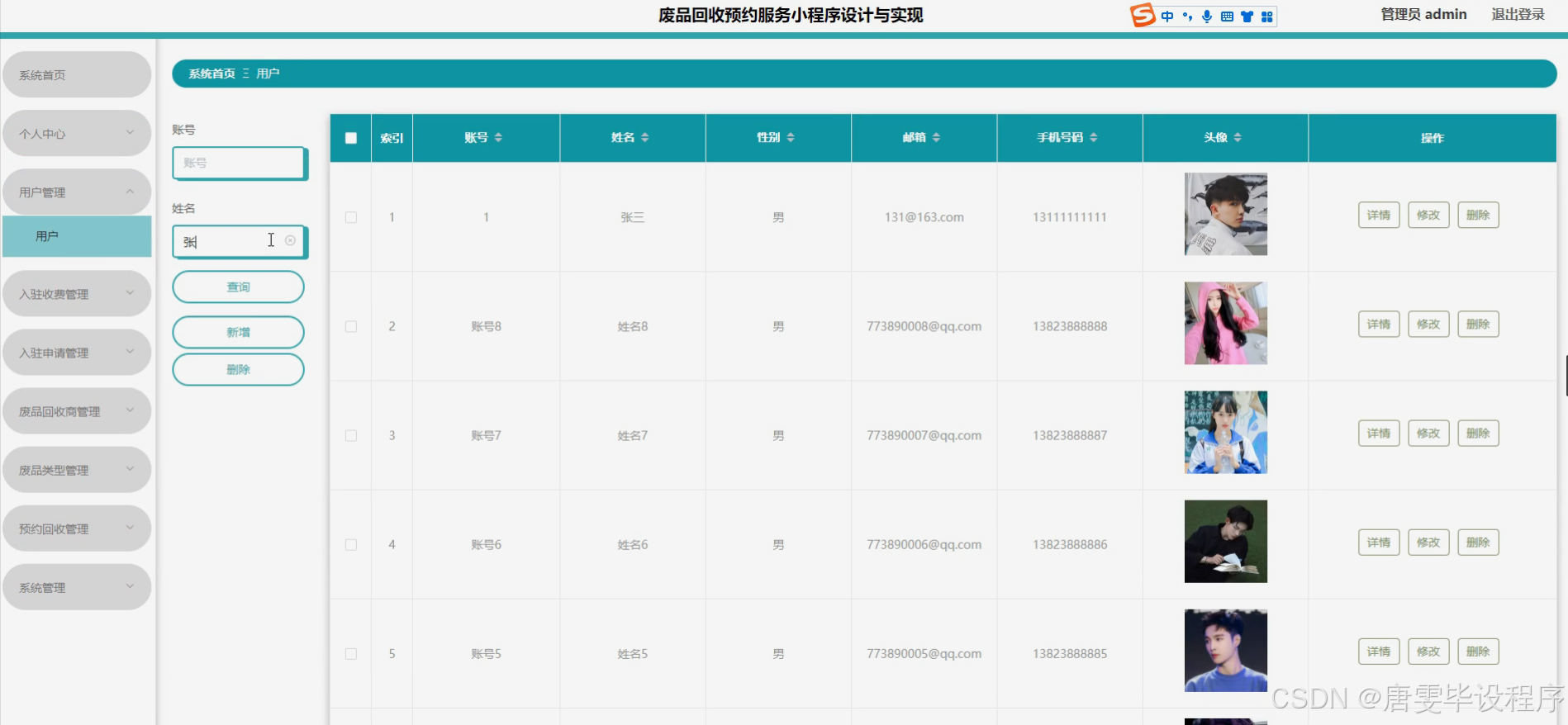The width and height of the screenshot is (1568, 725).
Task: Focus the 账号 search input field
Action: point(240,163)
